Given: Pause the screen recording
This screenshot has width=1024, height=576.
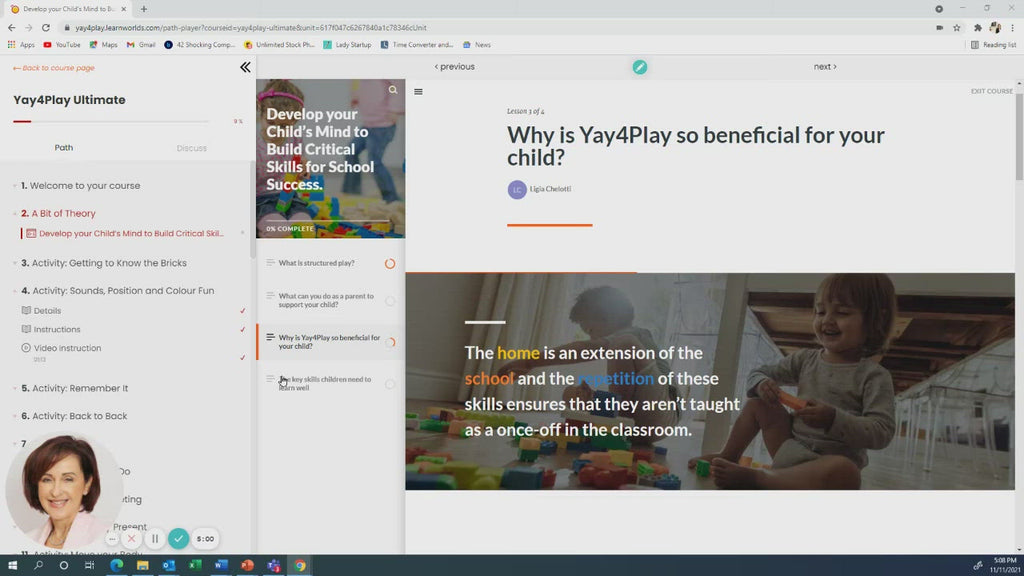Looking at the screenshot, I should pos(155,539).
